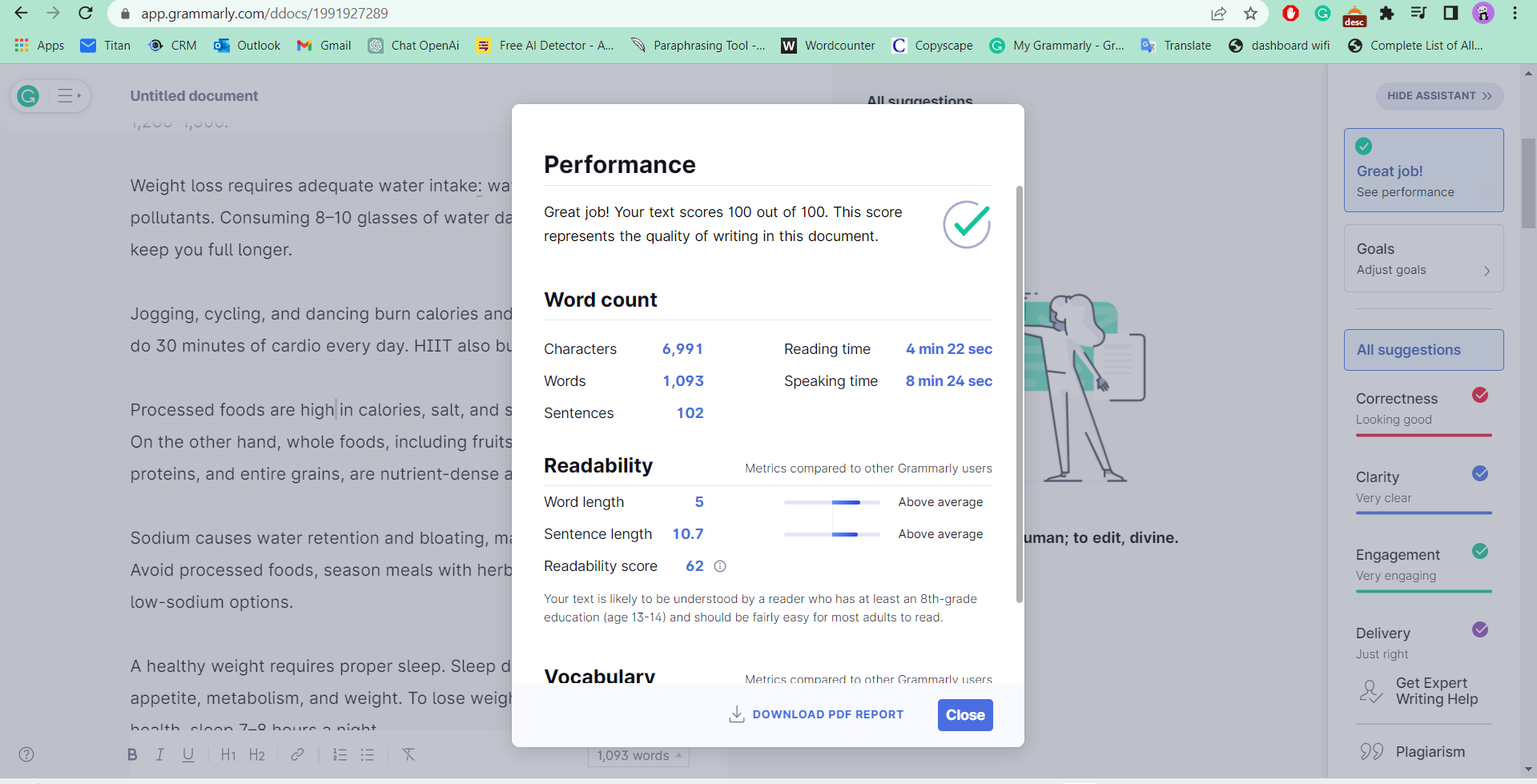
Task: Toggle italic formatting in editor toolbar
Action: pos(159,754)
